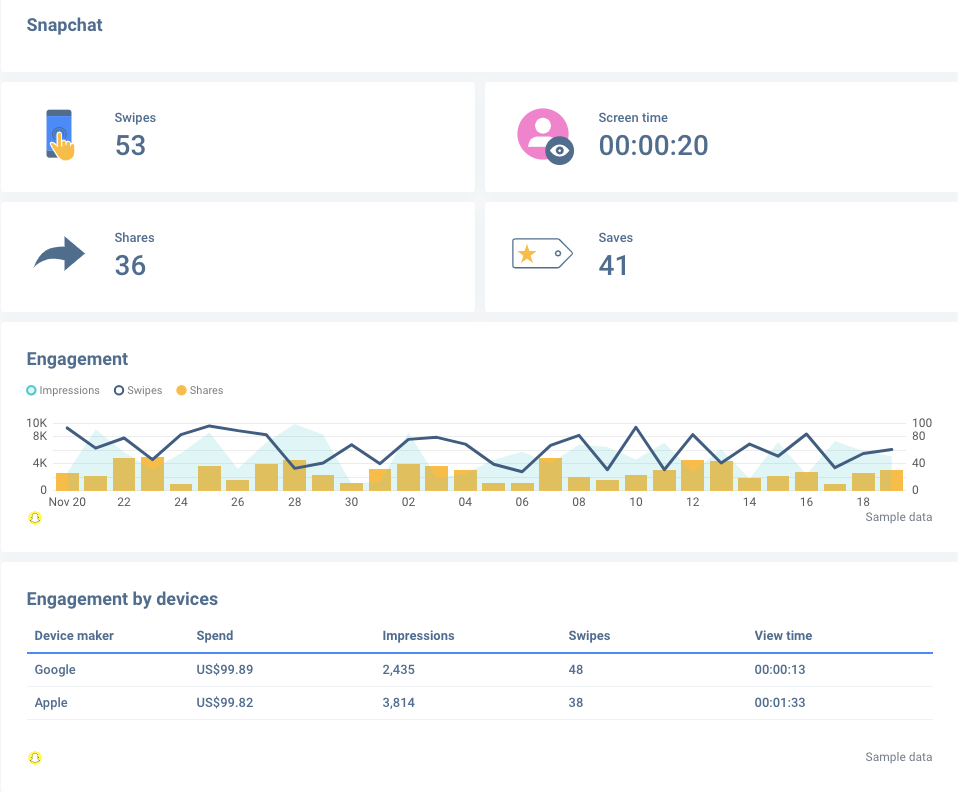Toggle Impressions series in chart legend
Viewport: 958px width, 792px height.
pos(63,390)
